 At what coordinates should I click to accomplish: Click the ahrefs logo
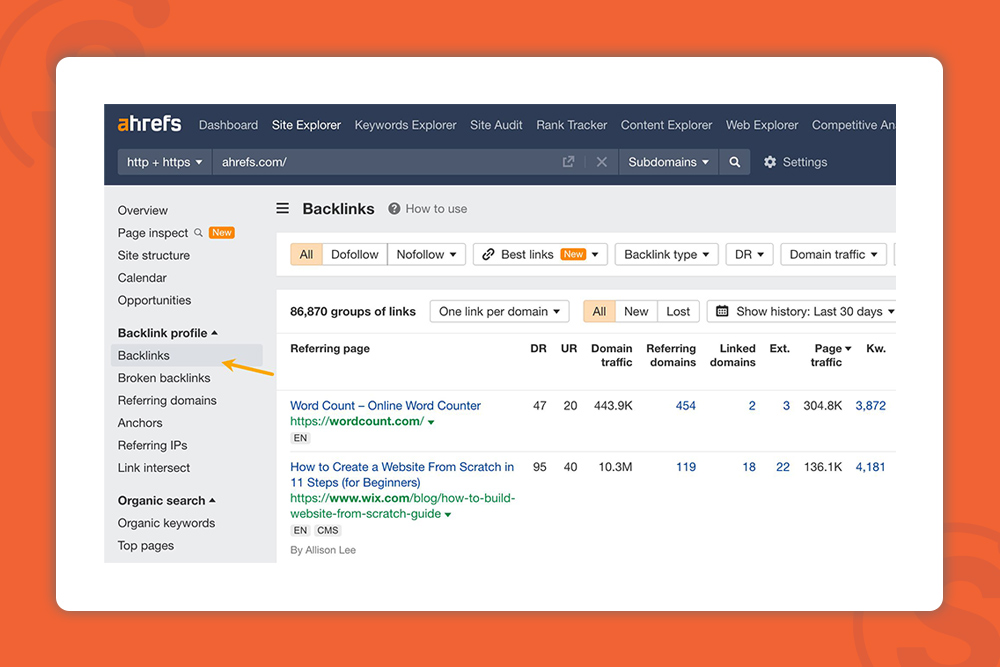(149, 124)
